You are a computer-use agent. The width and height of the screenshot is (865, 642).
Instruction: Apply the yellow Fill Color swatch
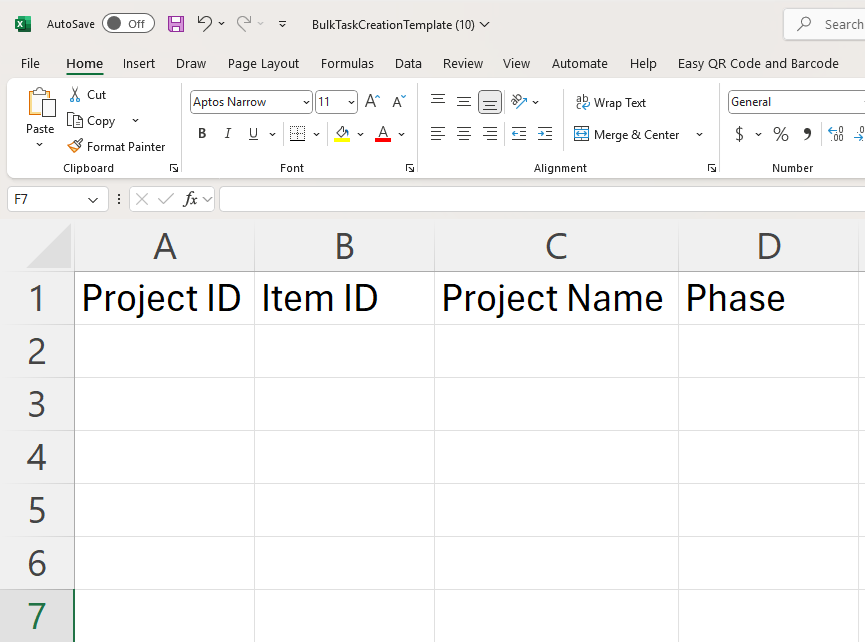tap(342, 134)
